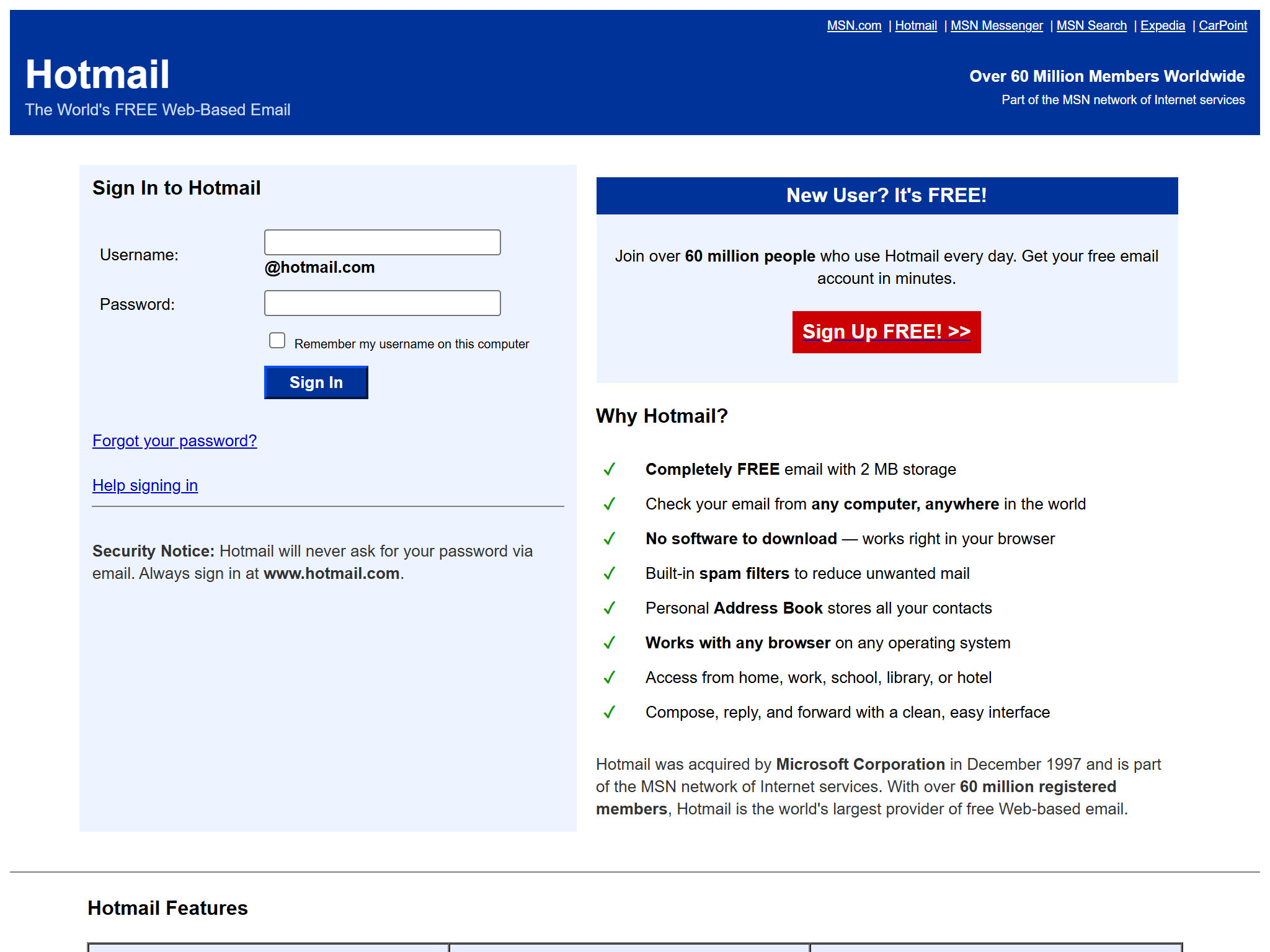Click the Username input field
The height and width of the screenshot is (952, 1270).
tap(382, 242)
